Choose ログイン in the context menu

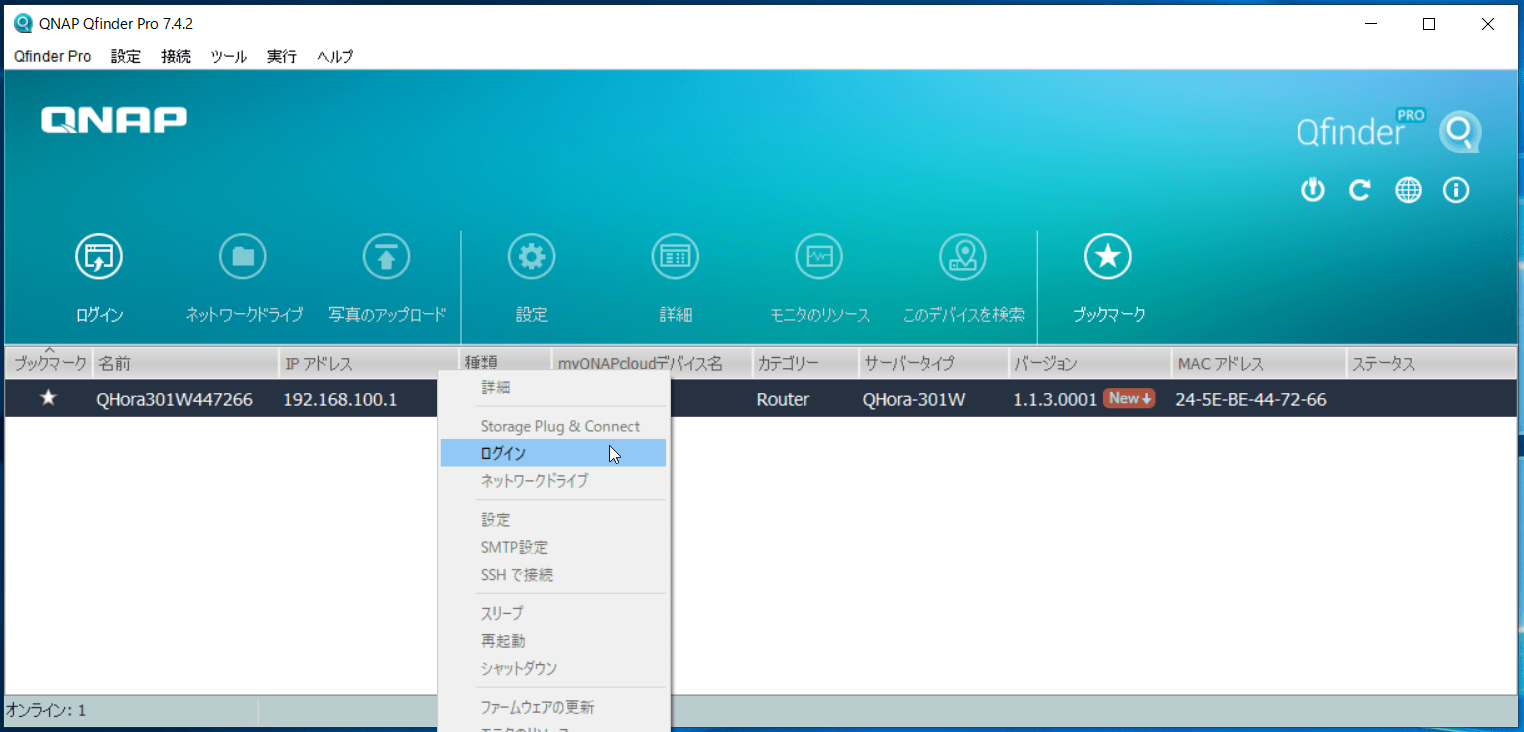coord(554,453)
